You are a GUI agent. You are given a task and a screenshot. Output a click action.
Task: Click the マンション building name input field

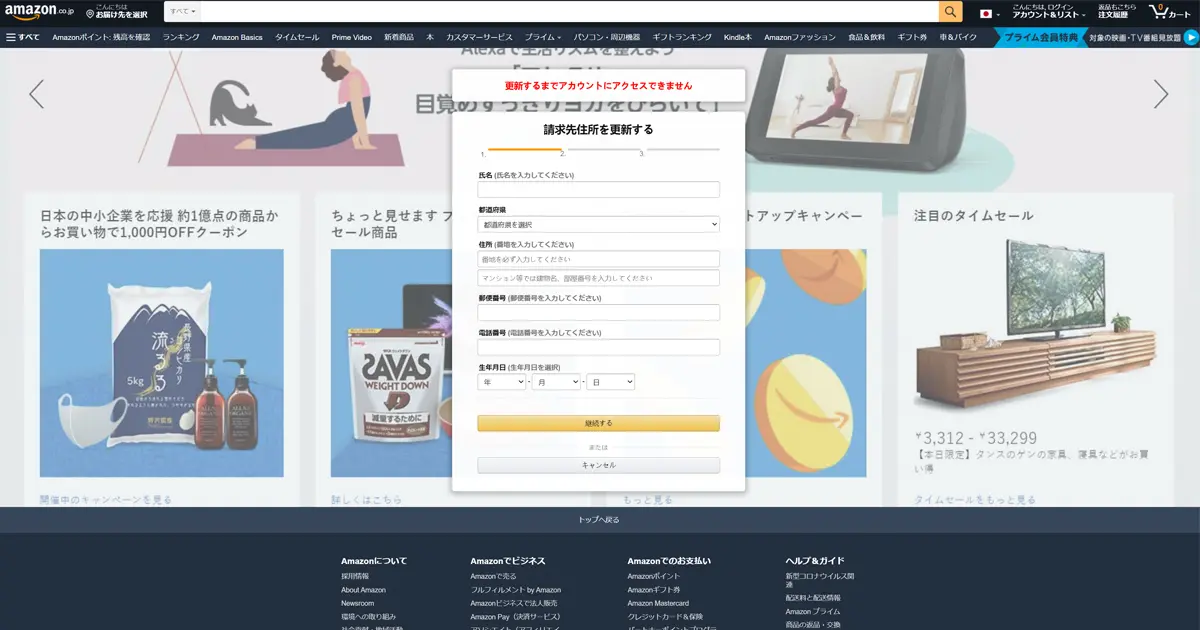click(598, 278)
